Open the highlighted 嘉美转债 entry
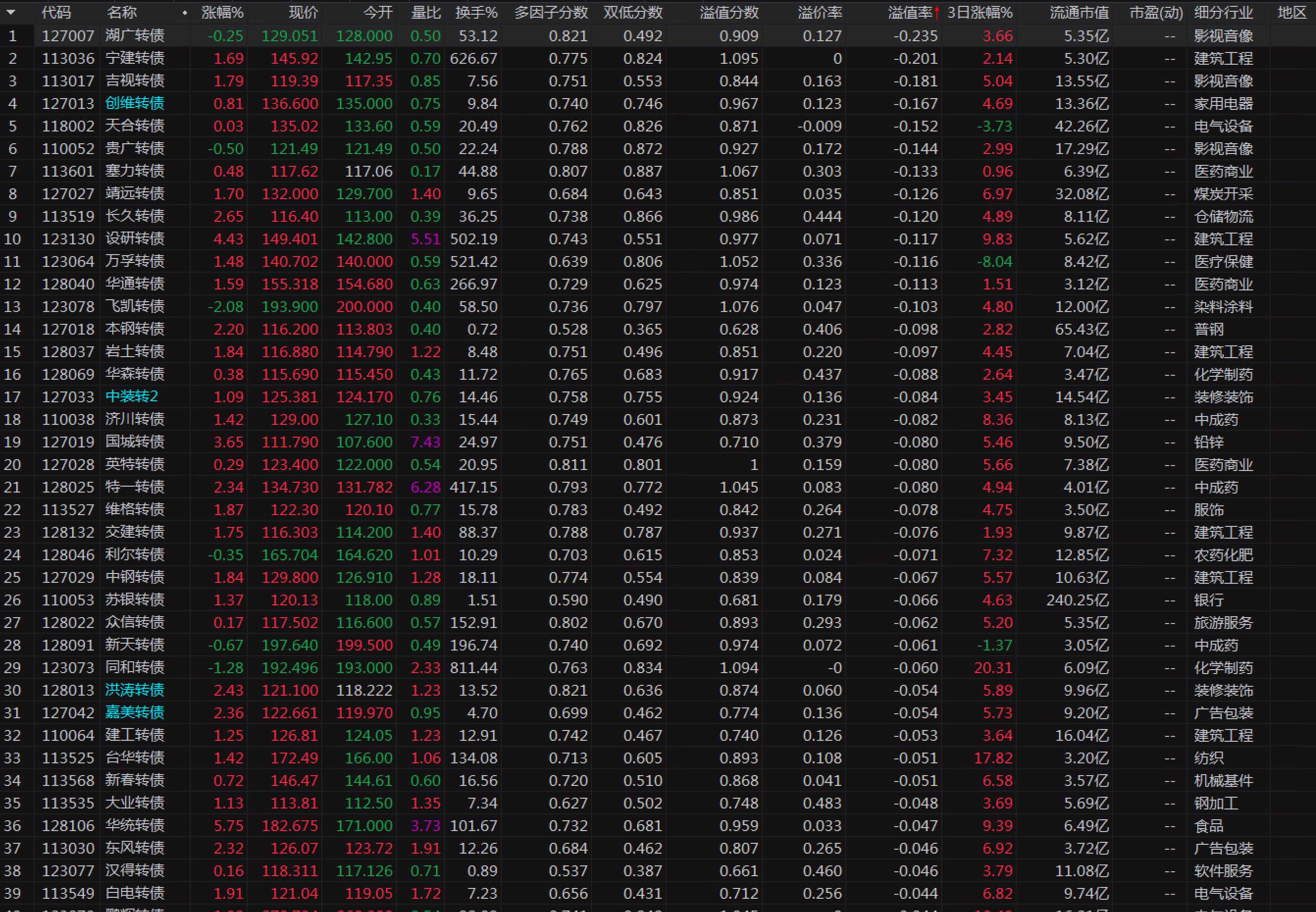This screenshot has width=1316, height=912. pos(135,712)
